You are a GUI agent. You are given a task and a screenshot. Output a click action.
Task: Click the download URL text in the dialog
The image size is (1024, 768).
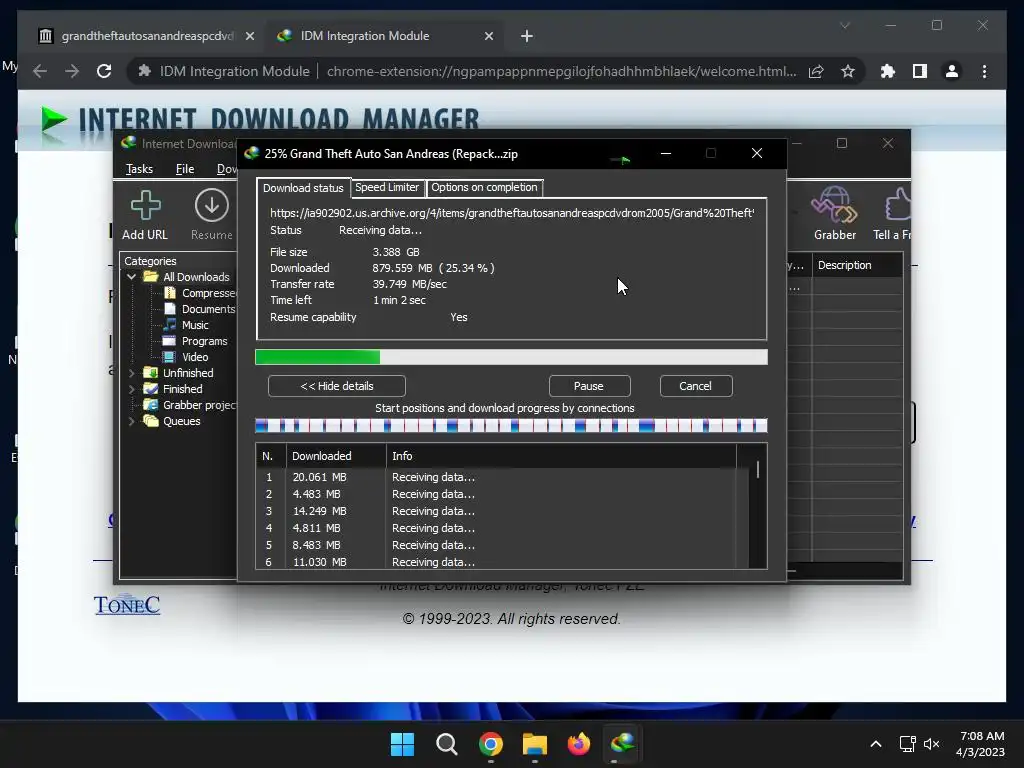click(x=512, y=213)
